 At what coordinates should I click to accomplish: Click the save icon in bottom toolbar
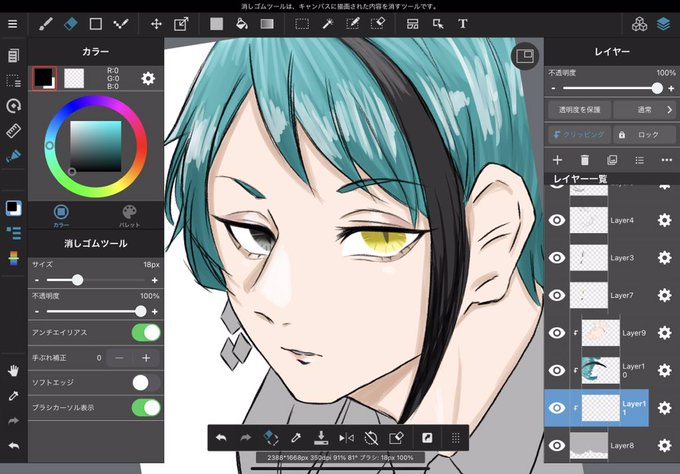click(x=321, y=438)
